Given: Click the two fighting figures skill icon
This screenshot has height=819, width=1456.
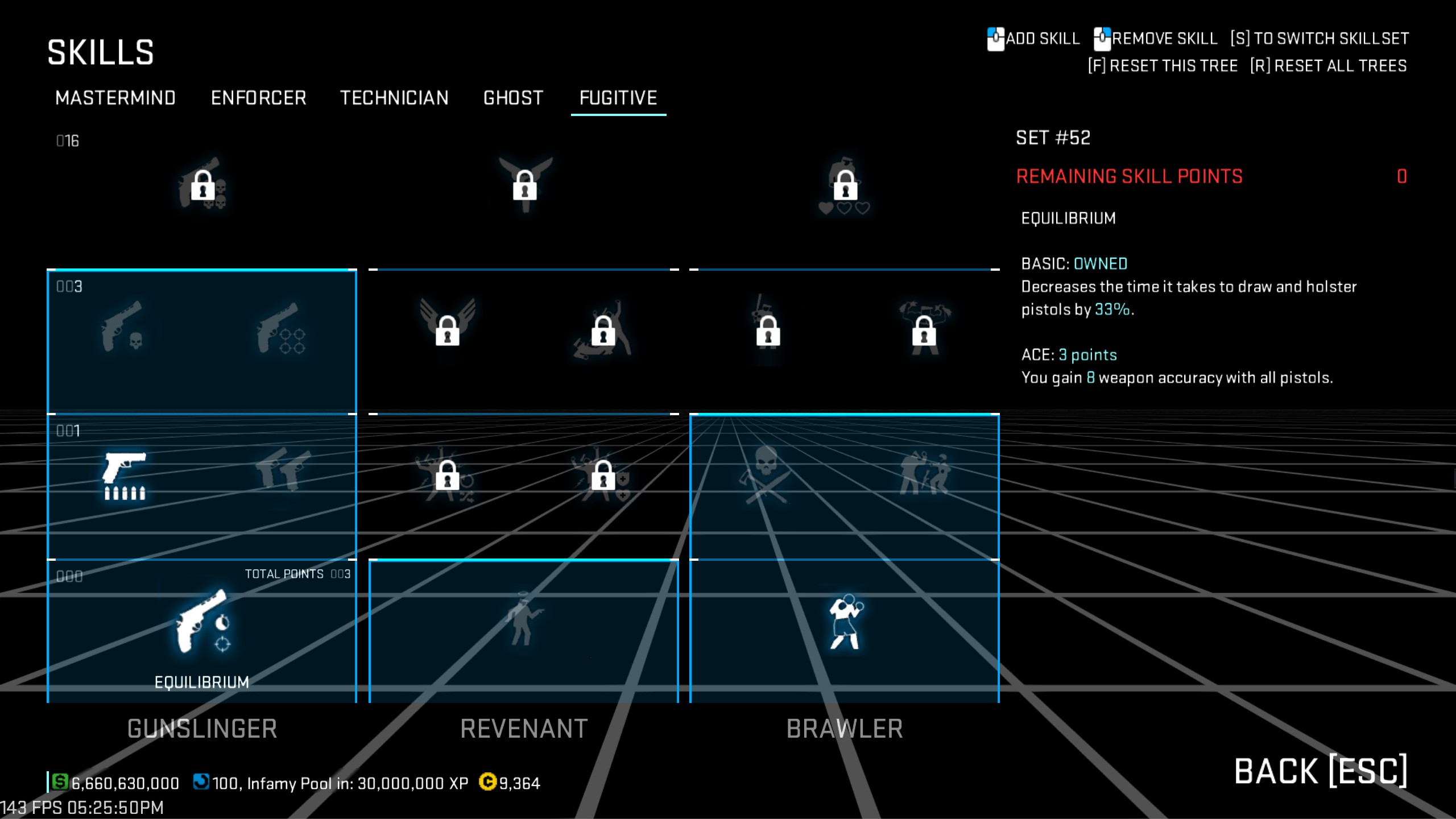Looking at the screenshot, I should click(x=924, y=473).
